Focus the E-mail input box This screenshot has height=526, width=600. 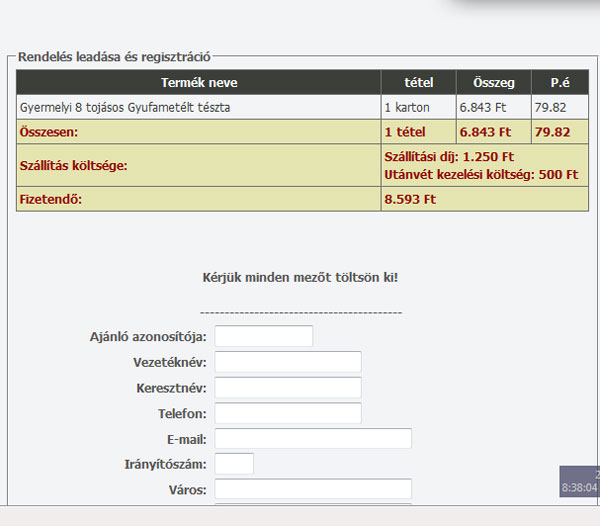point(313,439)
